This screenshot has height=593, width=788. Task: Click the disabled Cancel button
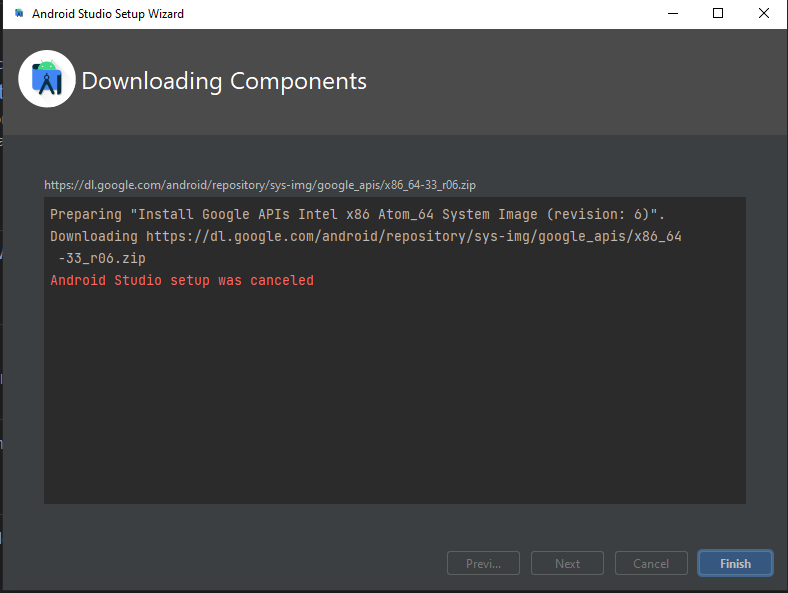(651, 563)
